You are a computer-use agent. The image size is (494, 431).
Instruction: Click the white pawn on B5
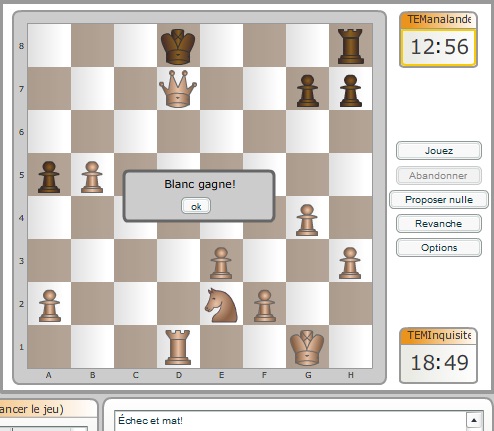(x=92, y=177)
